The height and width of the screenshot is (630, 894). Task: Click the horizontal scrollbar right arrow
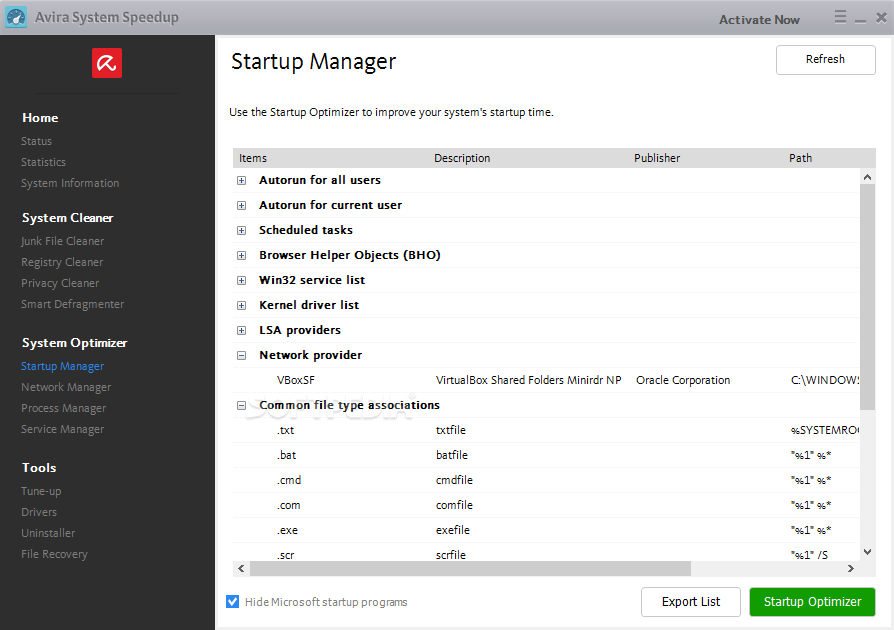point(851,568)
